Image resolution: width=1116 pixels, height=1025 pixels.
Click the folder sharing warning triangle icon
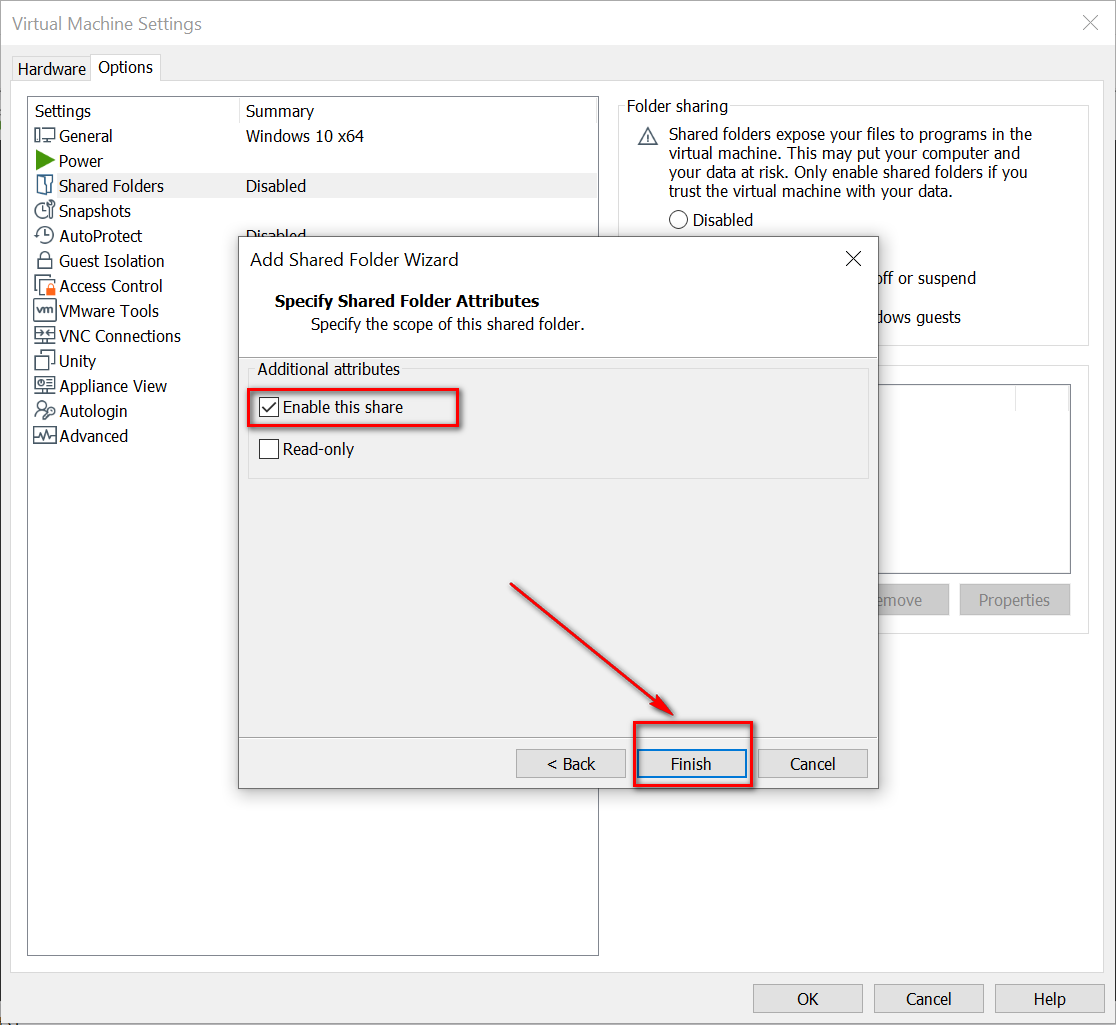pos(648,136)
